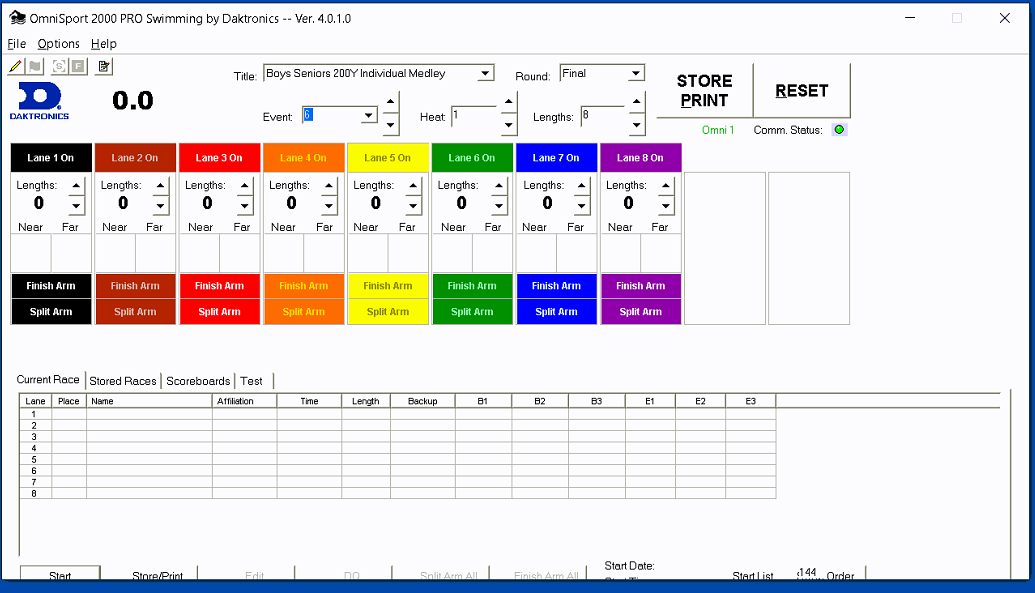Decrease the Heat number with down arrow
The image size is (1035, 593).
509,125
